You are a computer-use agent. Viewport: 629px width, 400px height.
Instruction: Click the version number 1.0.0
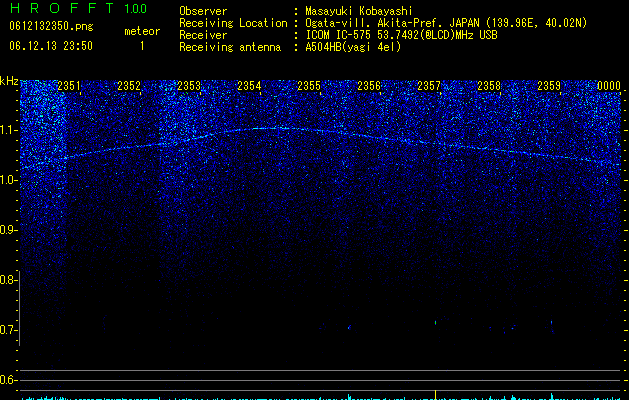[x=136, y=8]
